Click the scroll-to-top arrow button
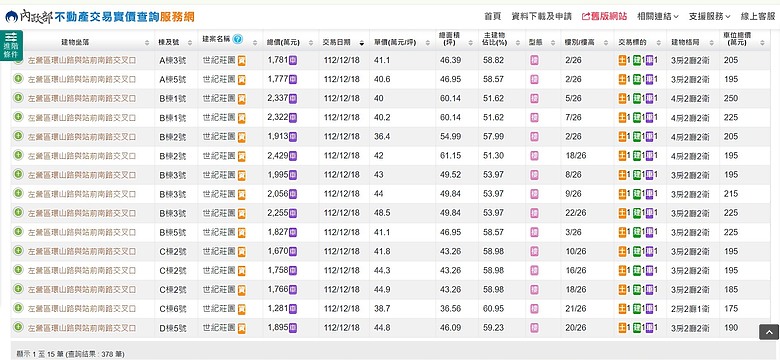The height and width of the screenshot is (360, 780). (769, 332)
